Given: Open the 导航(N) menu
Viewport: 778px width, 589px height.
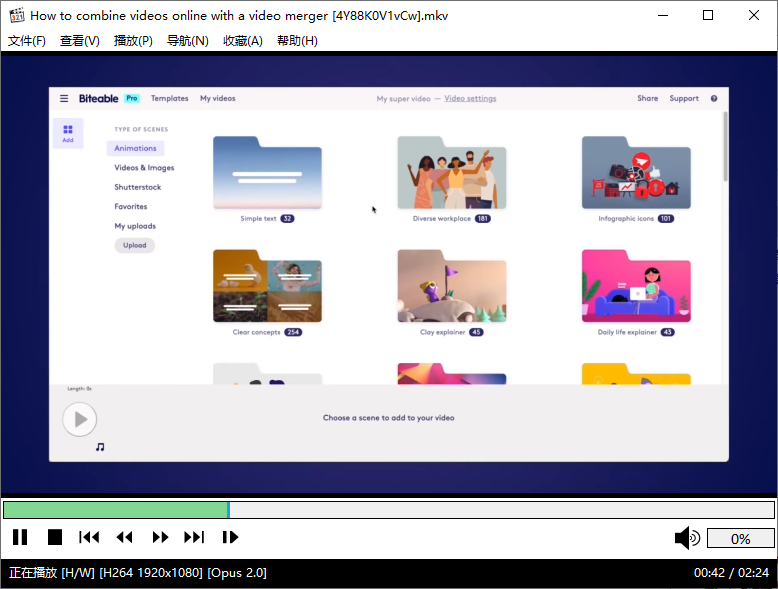Looking at the screenshot, I should (187, 41).
